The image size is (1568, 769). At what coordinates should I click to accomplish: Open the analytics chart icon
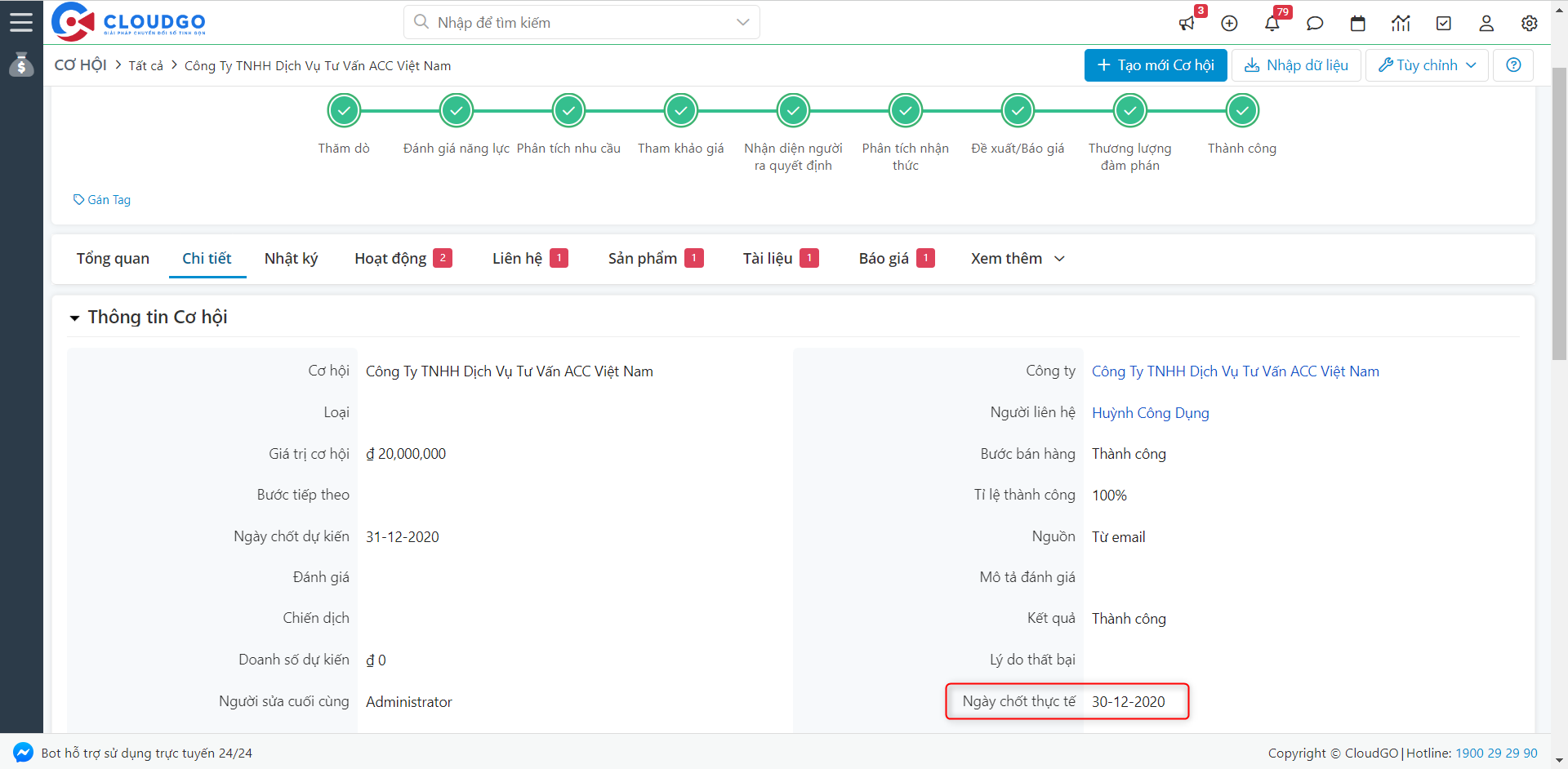click(1401, 23)
